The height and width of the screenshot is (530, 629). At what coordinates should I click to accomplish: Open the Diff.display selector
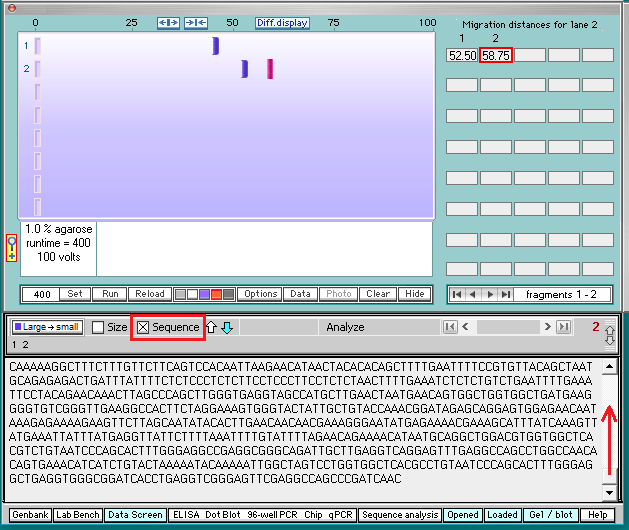click(x=282, y=23)
